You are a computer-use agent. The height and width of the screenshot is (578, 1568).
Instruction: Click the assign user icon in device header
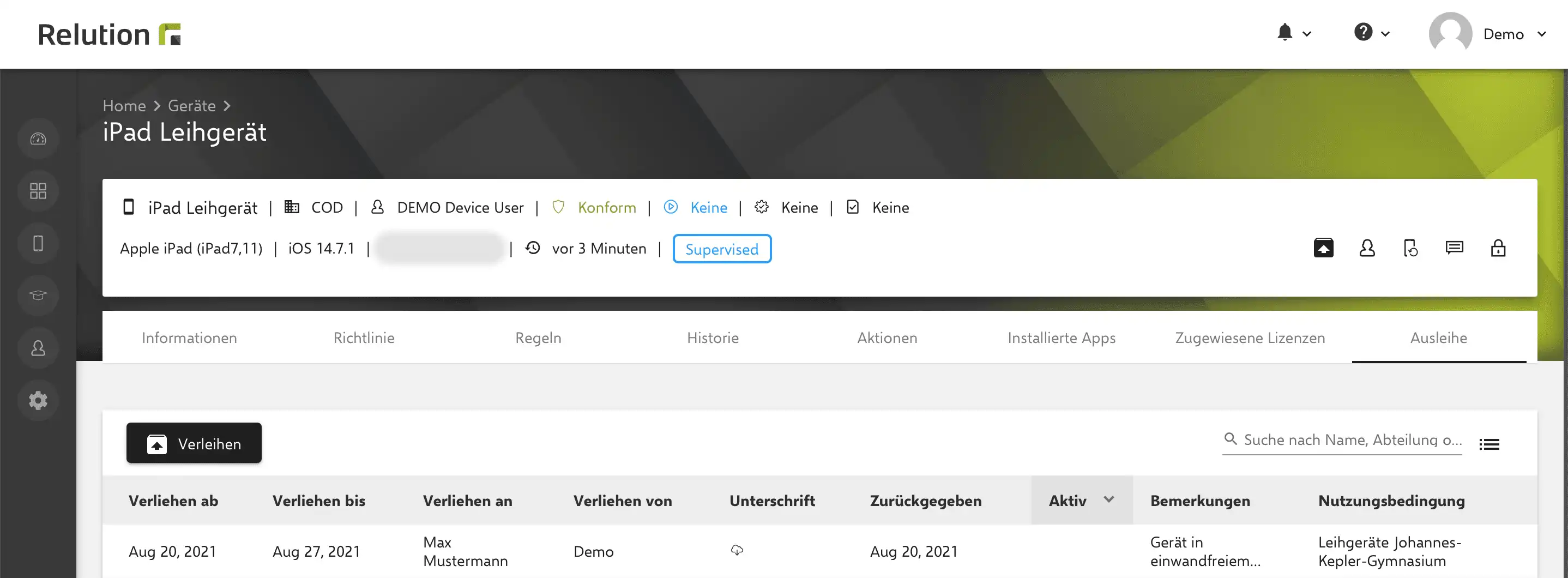pos(1367,248)
